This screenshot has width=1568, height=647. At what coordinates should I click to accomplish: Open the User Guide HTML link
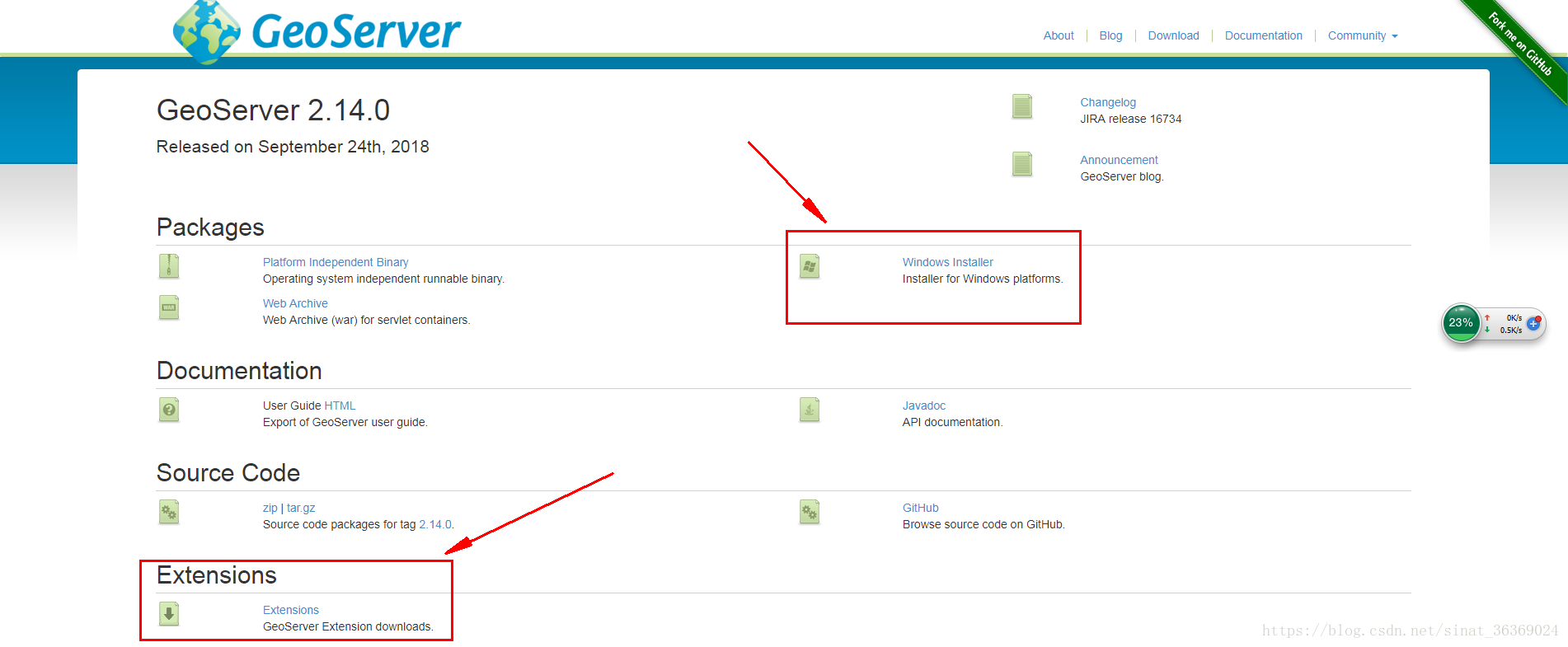pos(340,406)
